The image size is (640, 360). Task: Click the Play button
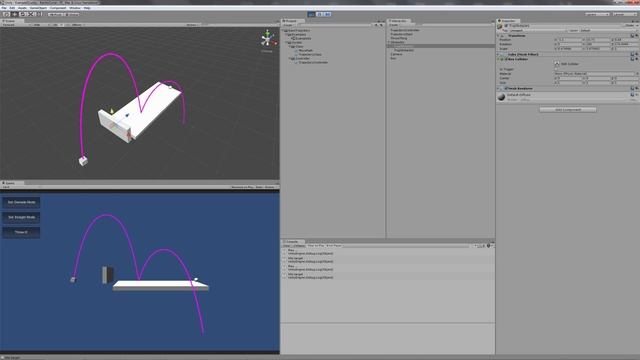311,14
